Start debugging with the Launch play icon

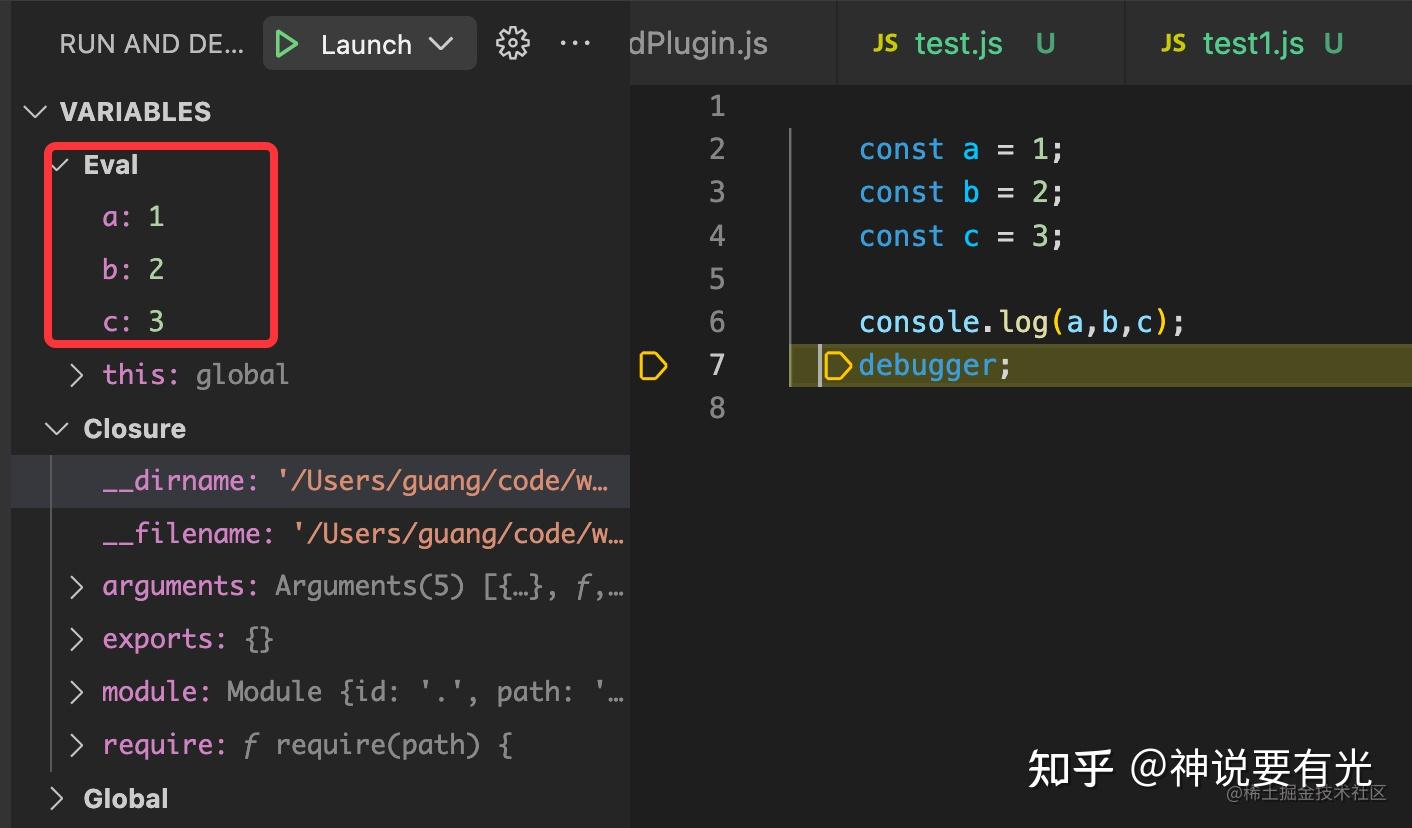click(x=288, y=43)
